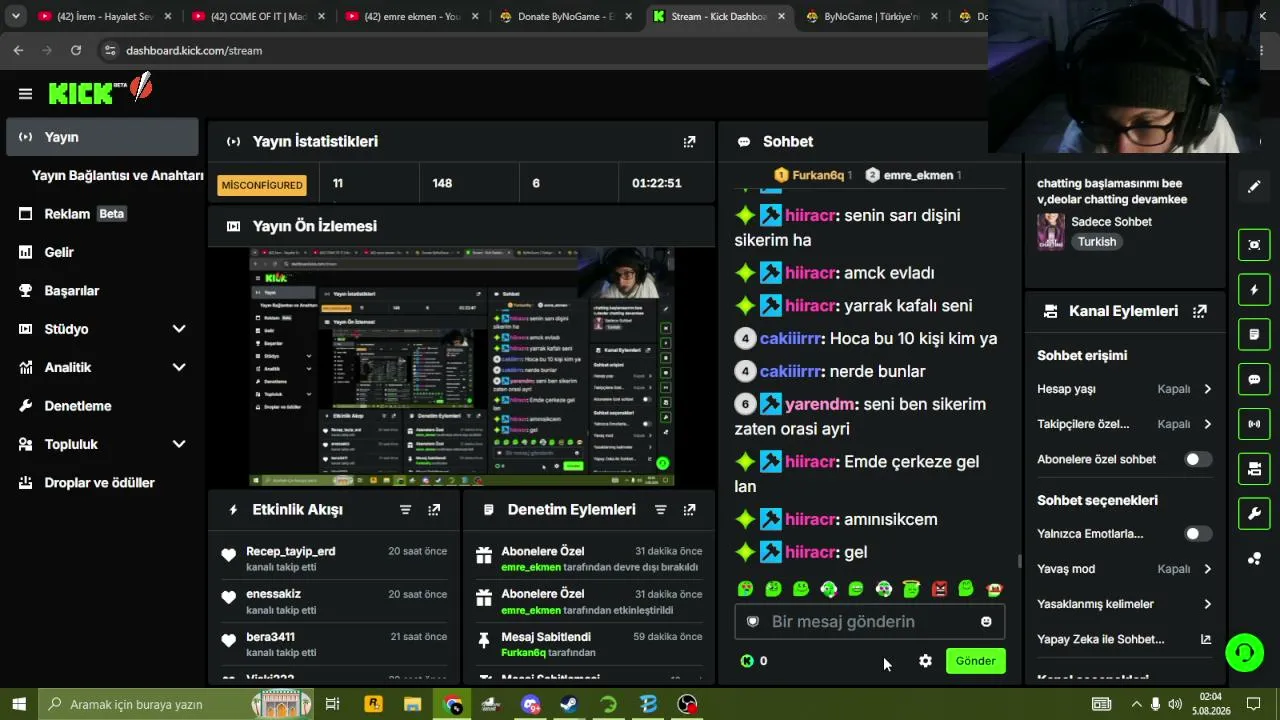Screen dimensions: 1280x720
Task: Toggle the chat bubble icon in right rail
Action: pos(1254,379)
